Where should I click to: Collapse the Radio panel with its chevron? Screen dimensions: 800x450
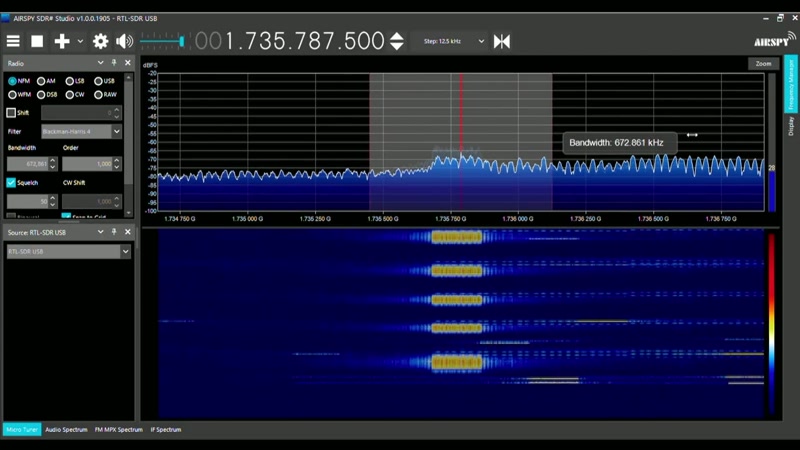tap(101, 63)
